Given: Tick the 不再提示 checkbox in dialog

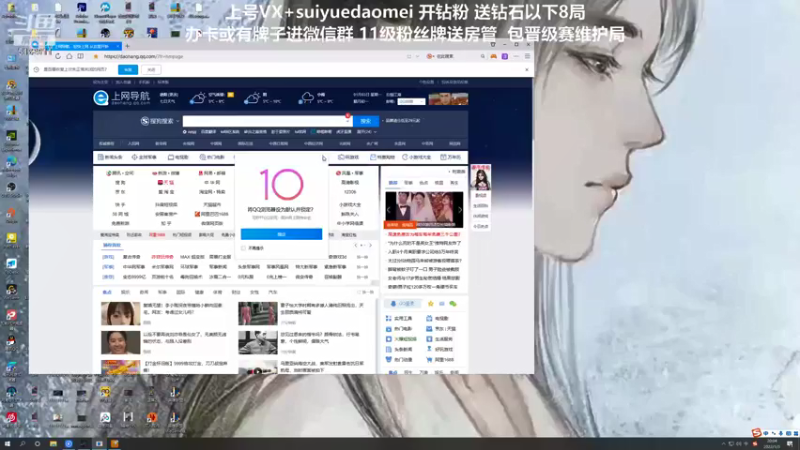Looking at the screenshot, I should tap(243, 248).
